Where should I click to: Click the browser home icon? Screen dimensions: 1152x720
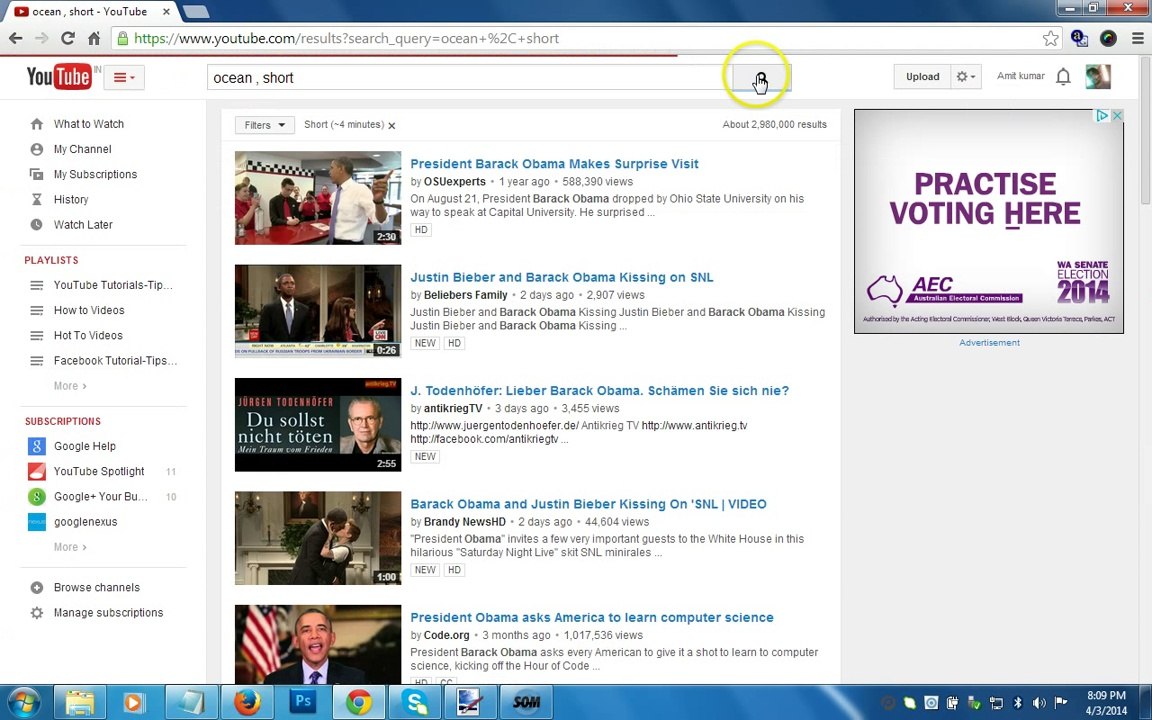point(94,38)
